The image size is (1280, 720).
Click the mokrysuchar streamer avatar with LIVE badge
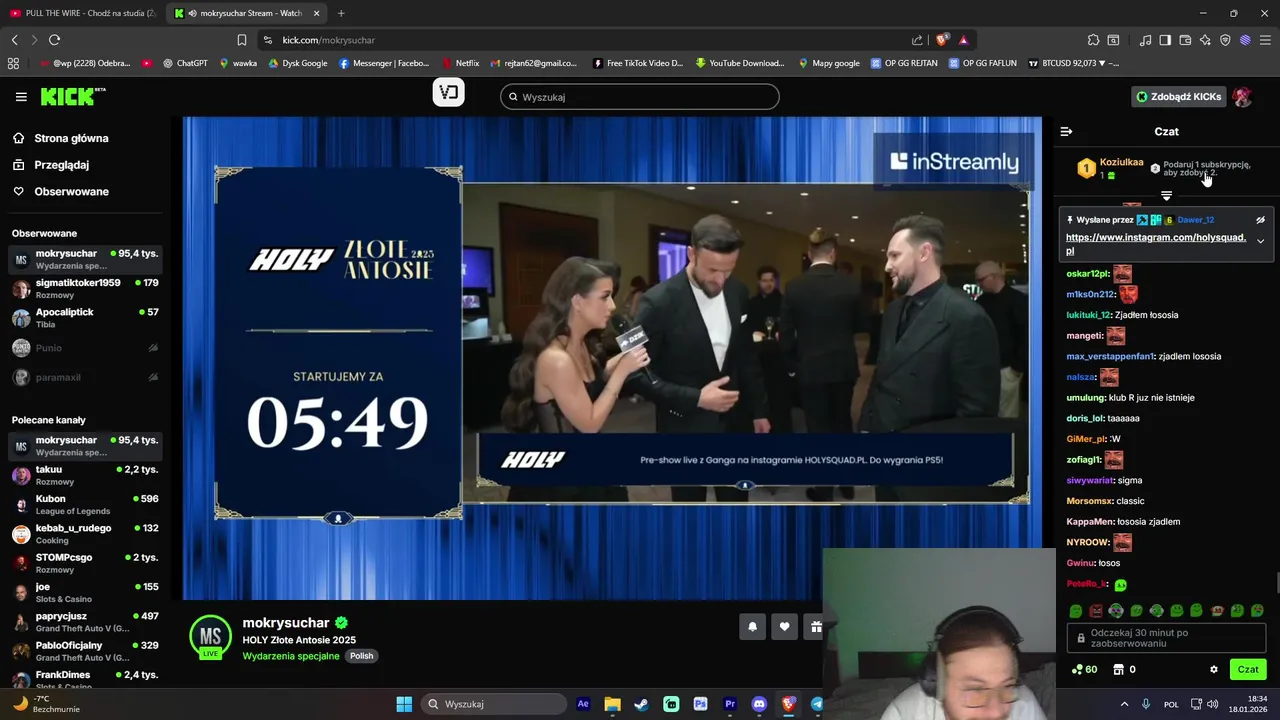210,637
